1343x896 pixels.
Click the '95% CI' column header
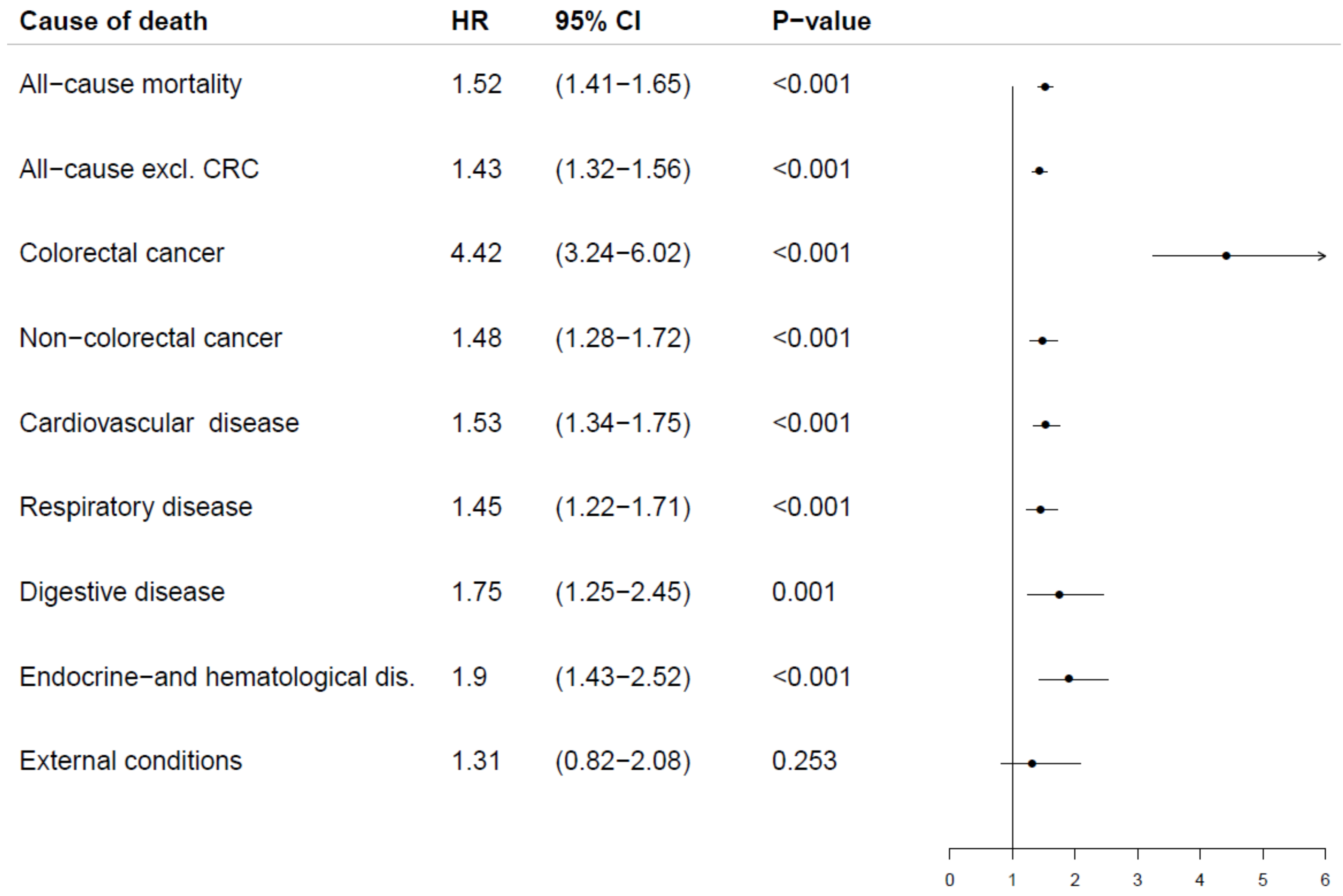pyautogui.click(x=597, y=22)
